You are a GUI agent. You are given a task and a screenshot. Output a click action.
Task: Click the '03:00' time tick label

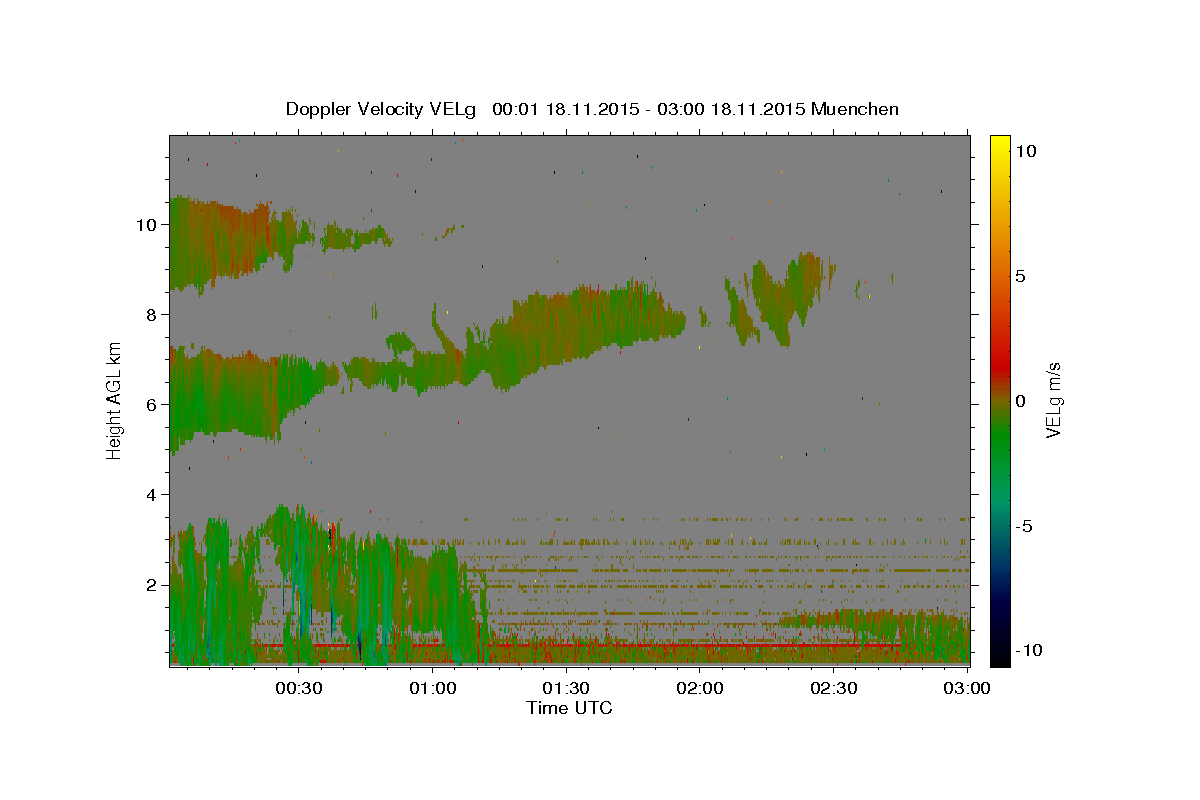(967, 688)
